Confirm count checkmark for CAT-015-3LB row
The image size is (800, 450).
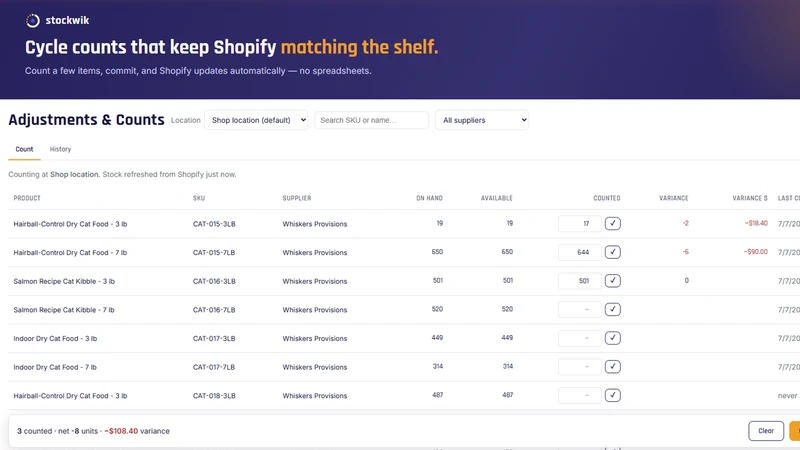coord(613,223)
